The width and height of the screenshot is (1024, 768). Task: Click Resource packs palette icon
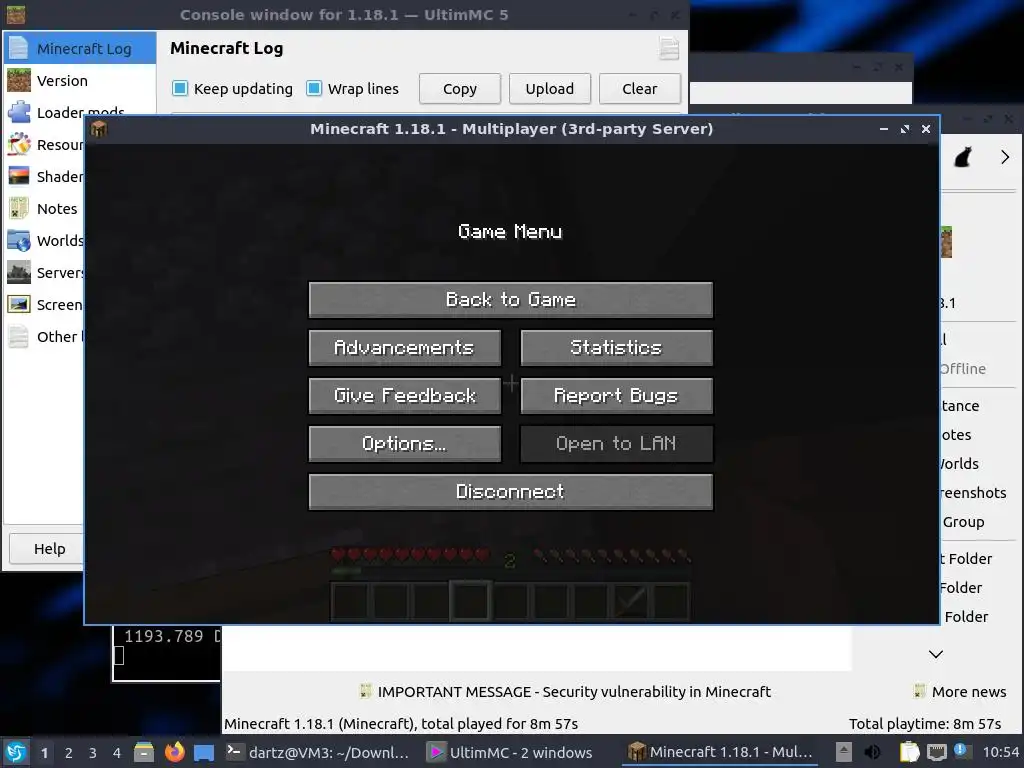pos(19,144)
